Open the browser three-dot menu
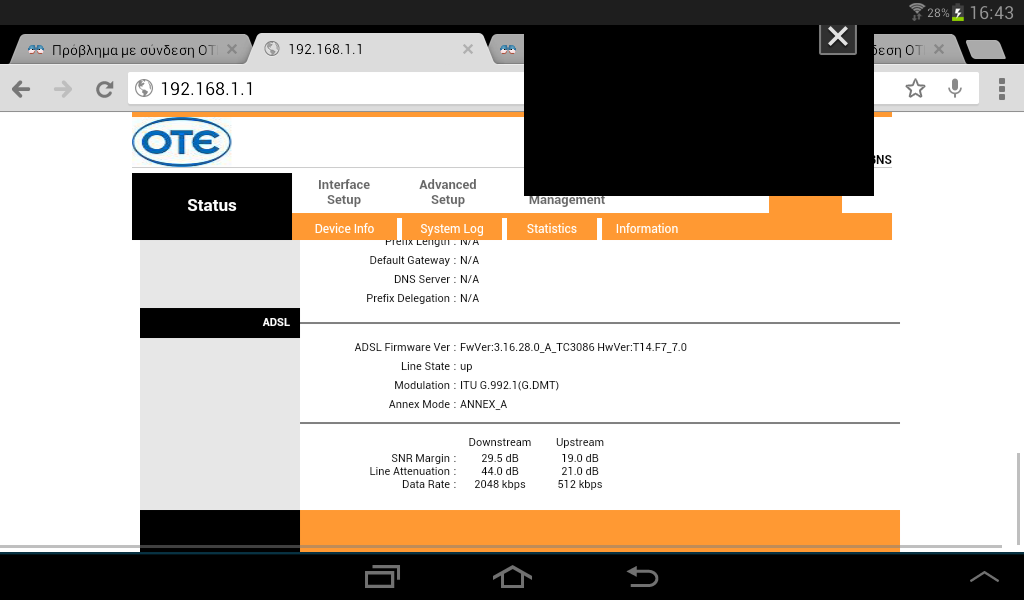This screenshot has width=1024, height=600. pyautogui.click(x=1001, y=89)
